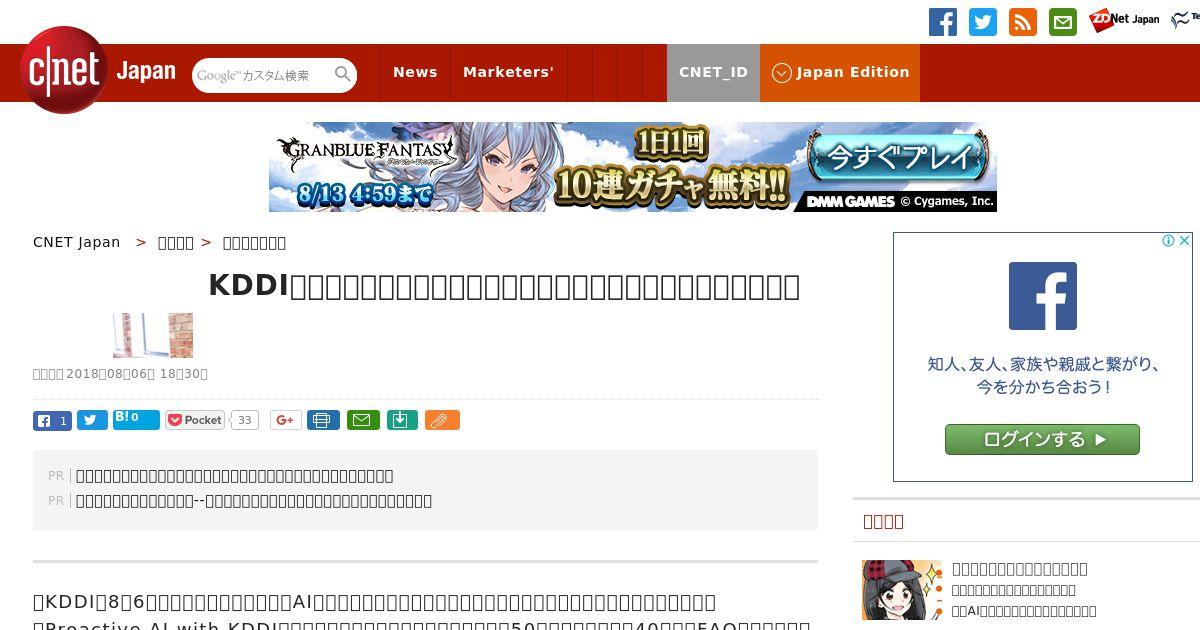Open the News menu
This screenshot has width=1200, height=630.
[x=415, y=72]
